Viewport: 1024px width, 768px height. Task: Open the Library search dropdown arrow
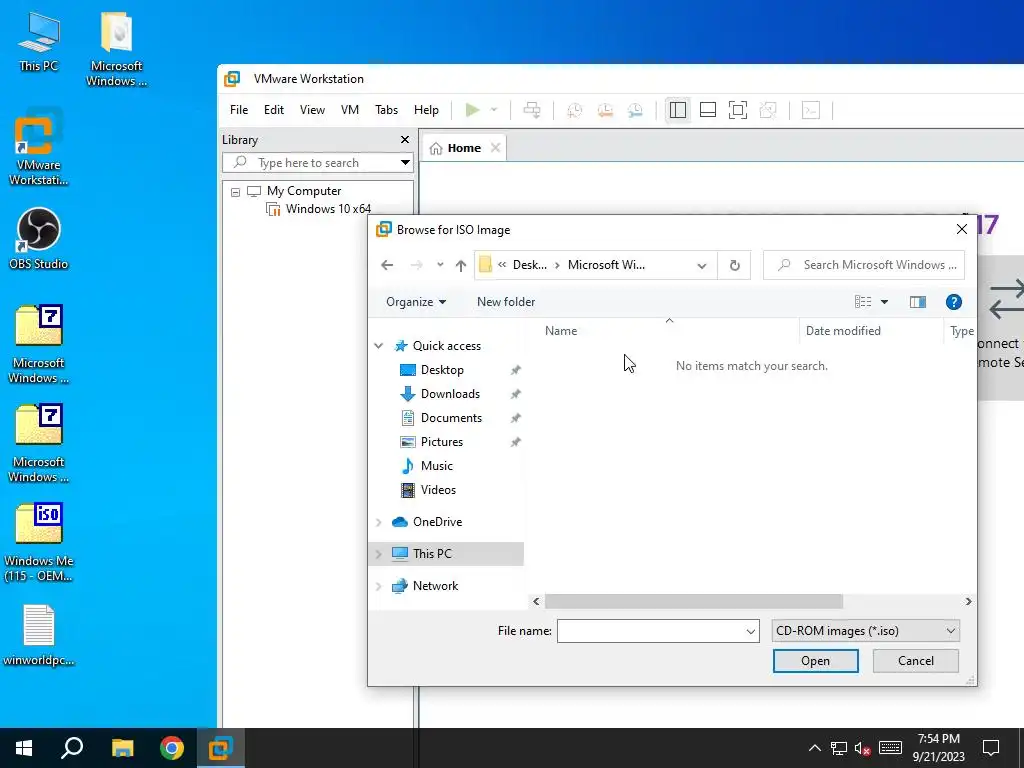pos(405,163)
